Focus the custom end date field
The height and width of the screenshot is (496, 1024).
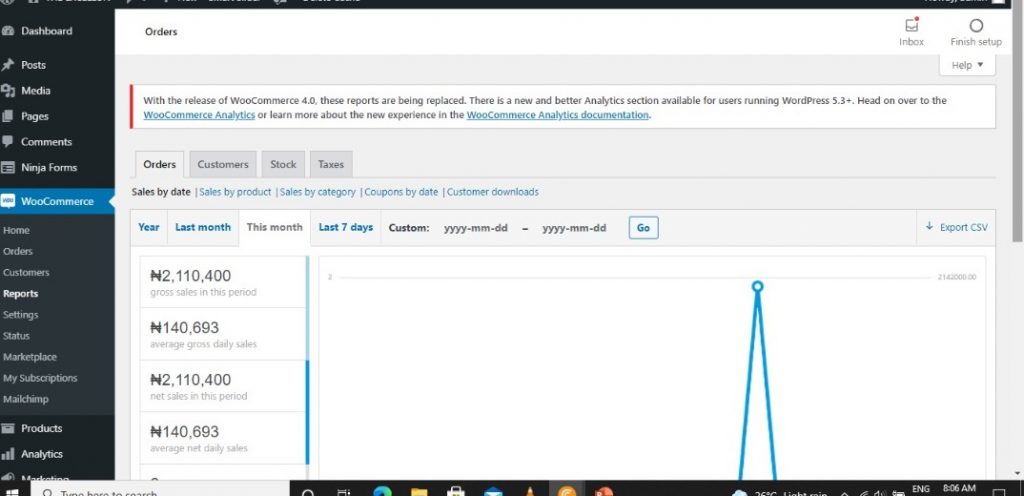[574, 228]
